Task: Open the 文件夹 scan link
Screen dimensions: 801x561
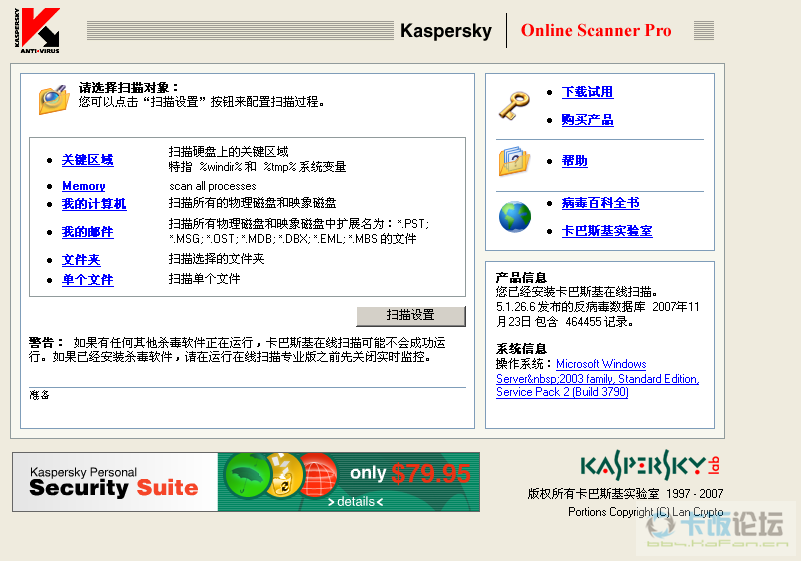Action: (x=81, y=260)
